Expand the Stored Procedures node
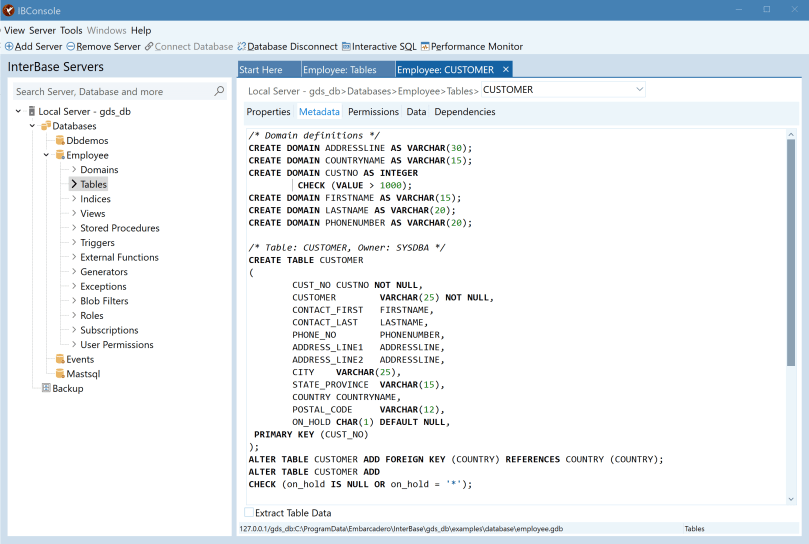 point(74,228)
